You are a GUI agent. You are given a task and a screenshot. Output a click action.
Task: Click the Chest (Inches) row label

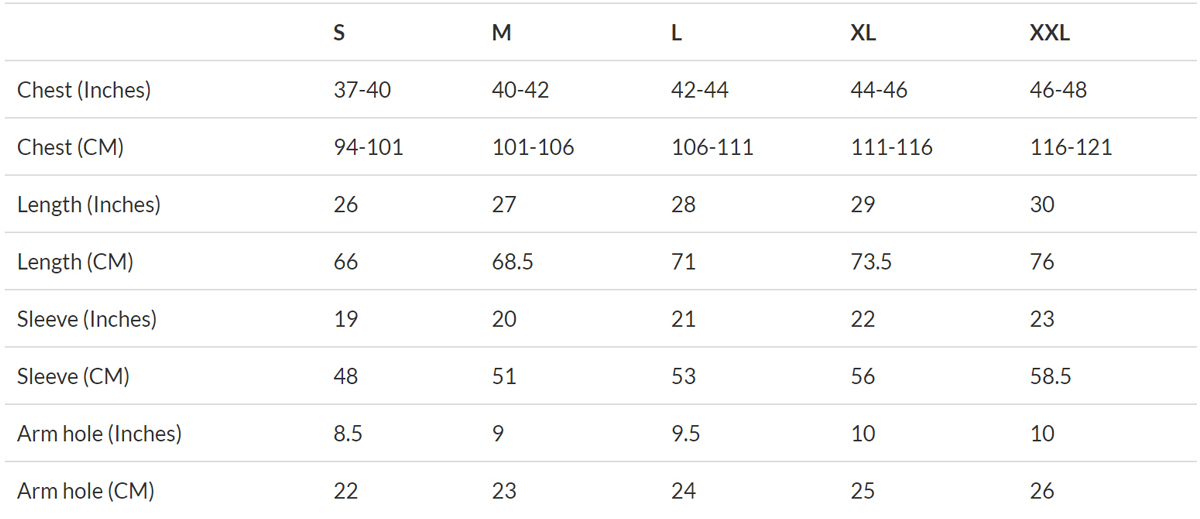[84, 90]
